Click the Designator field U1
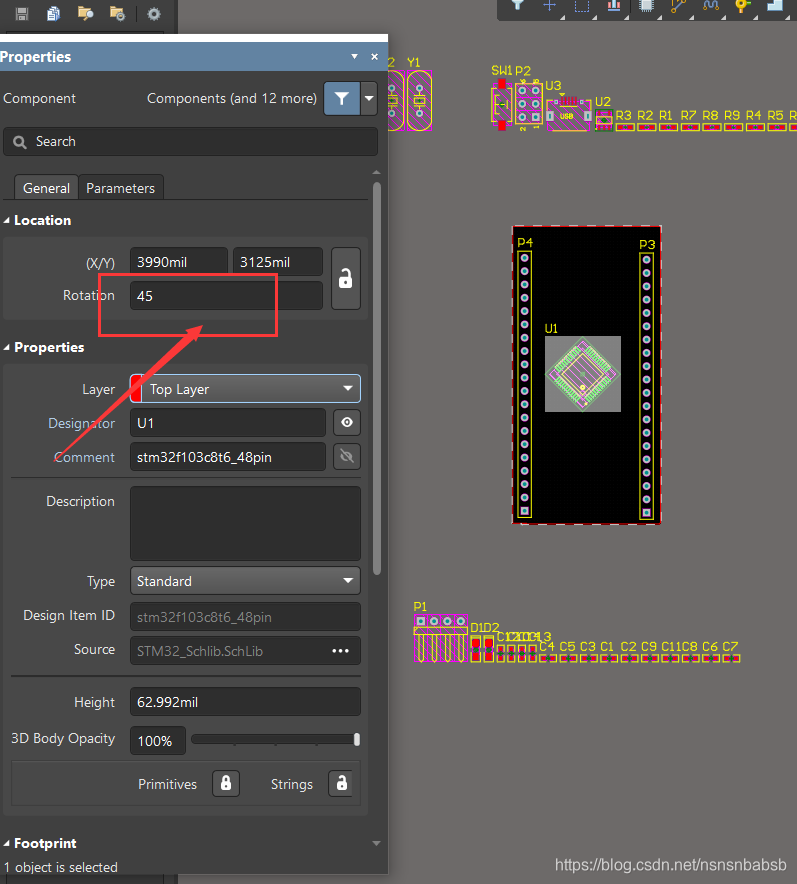Image resolution: width=797 pixels, height=884 pixels. [x=228, y=423]
